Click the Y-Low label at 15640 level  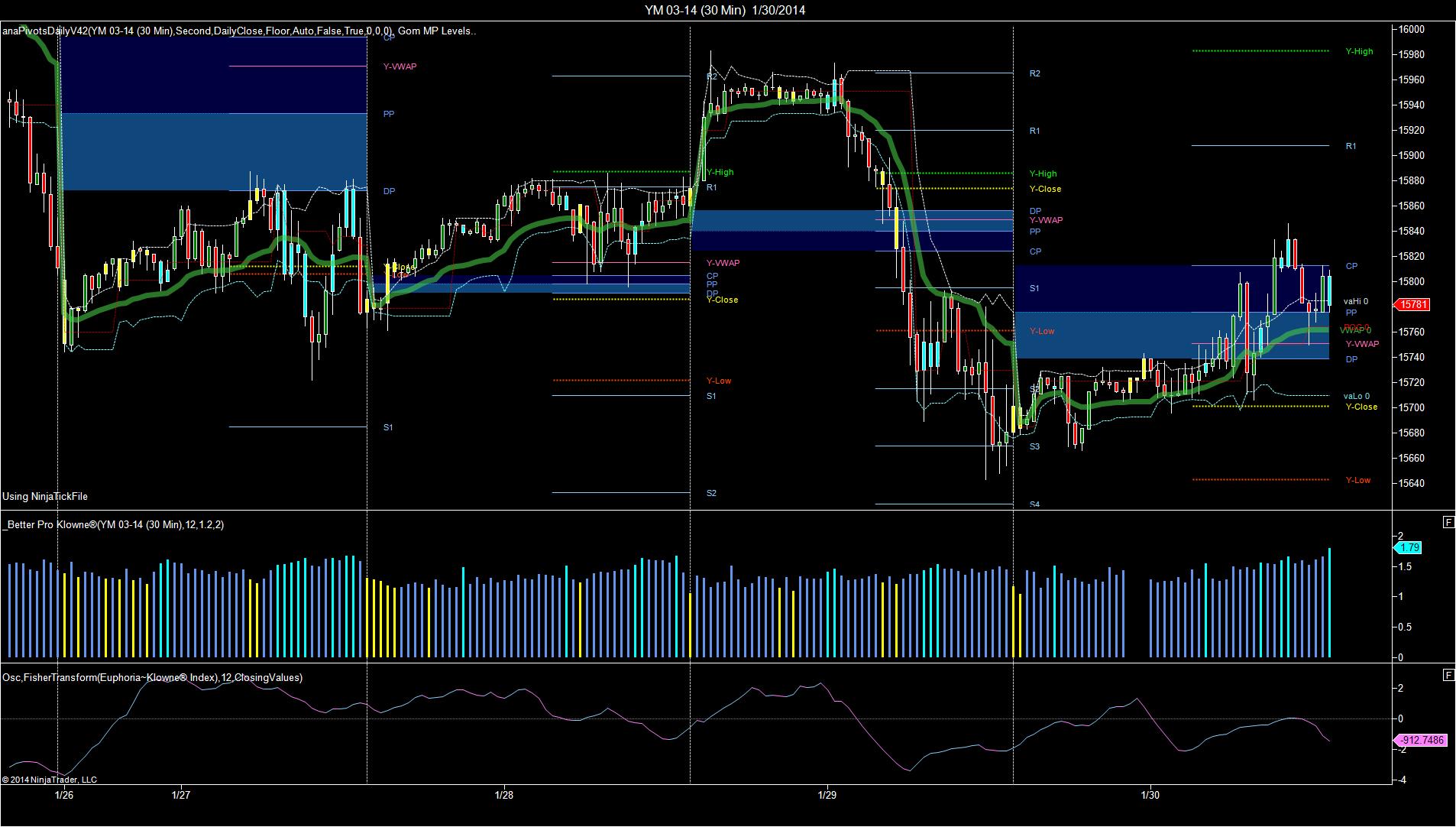(1358, 481)
